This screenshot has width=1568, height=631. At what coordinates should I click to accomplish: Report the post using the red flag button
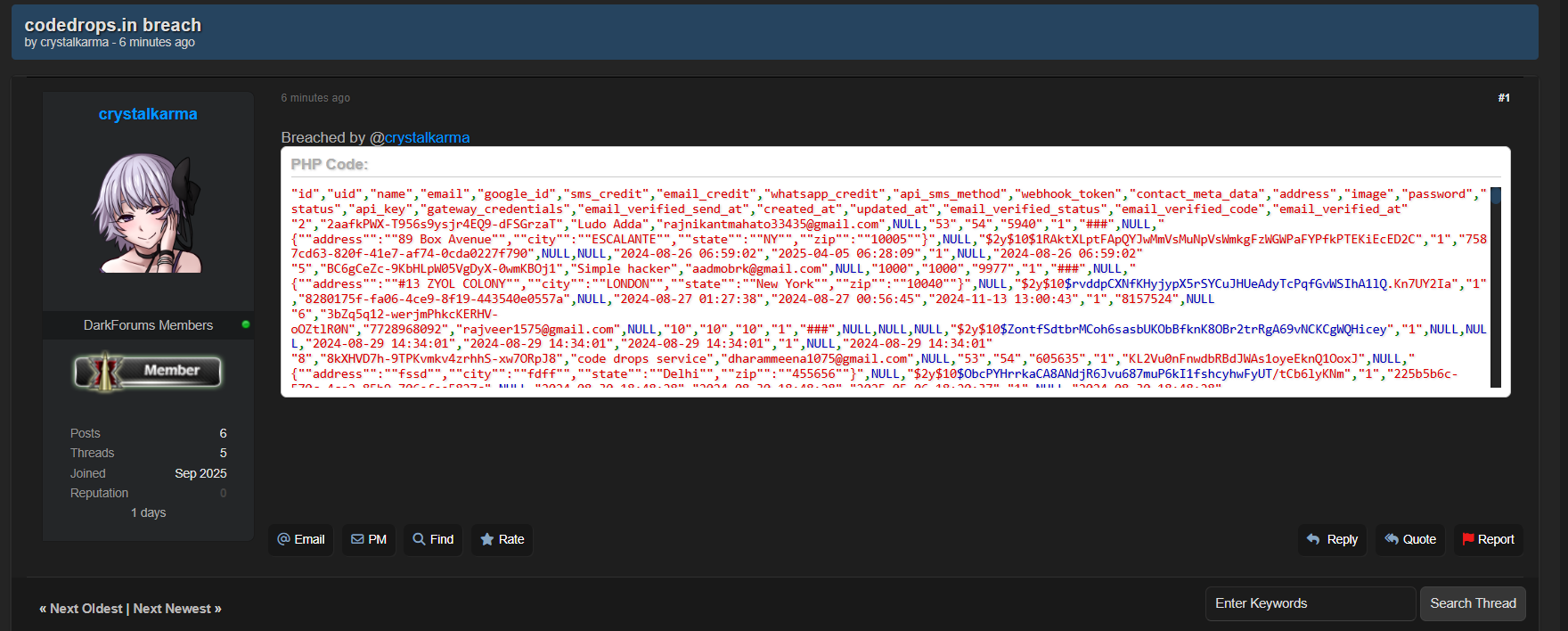click(x=1488, y=539)
